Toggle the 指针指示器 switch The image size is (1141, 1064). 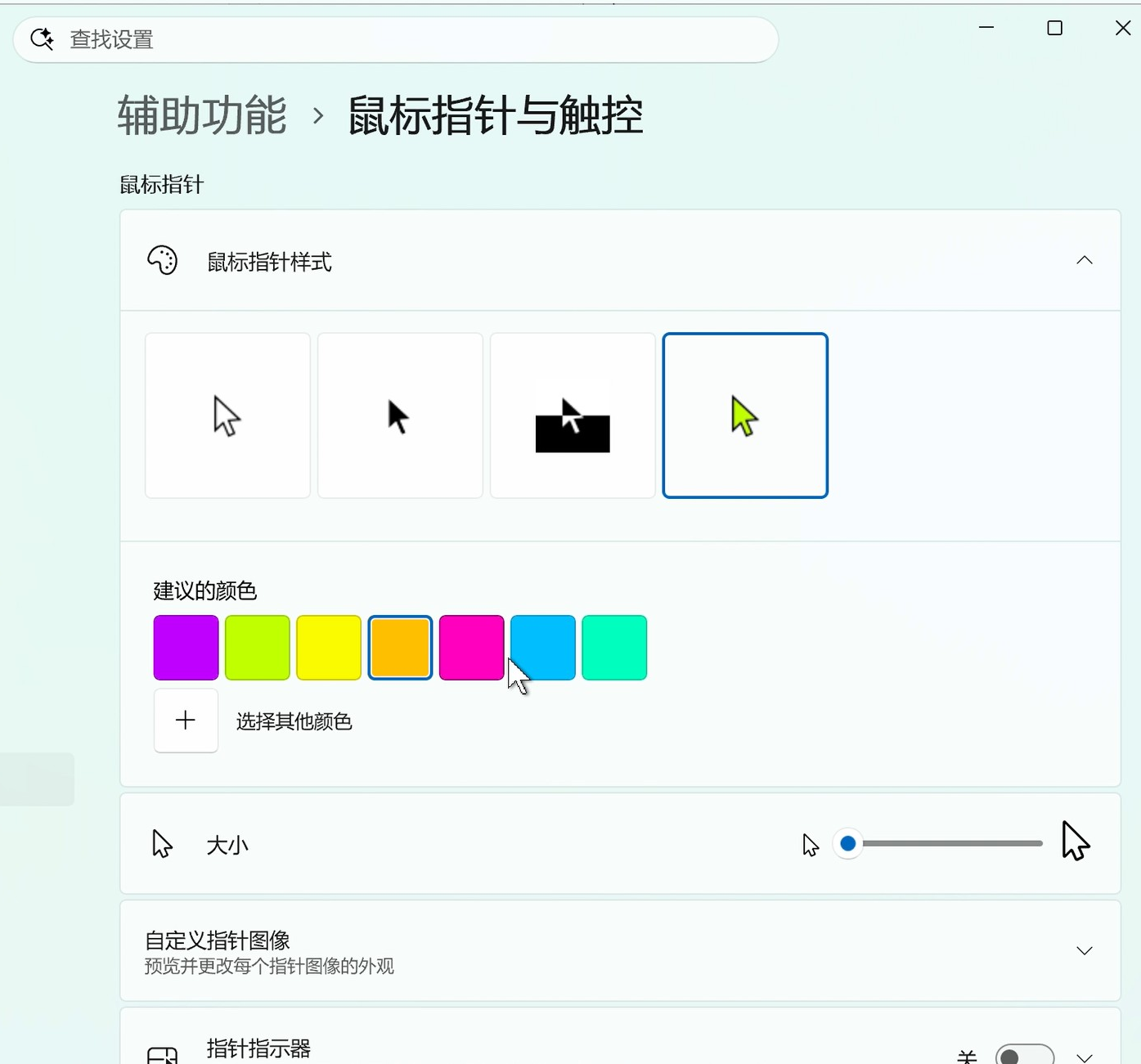[x=1025, y=1056]
